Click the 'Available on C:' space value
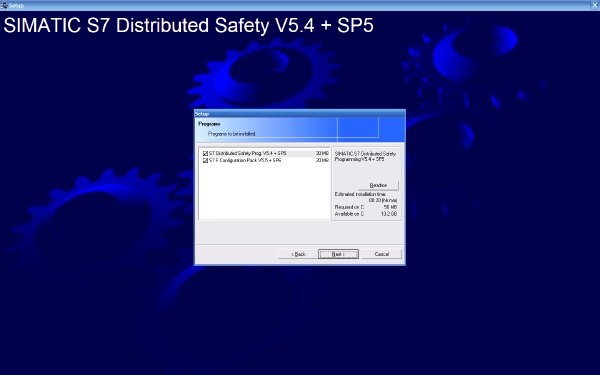The image size is (600, 375). click(389, 214)
